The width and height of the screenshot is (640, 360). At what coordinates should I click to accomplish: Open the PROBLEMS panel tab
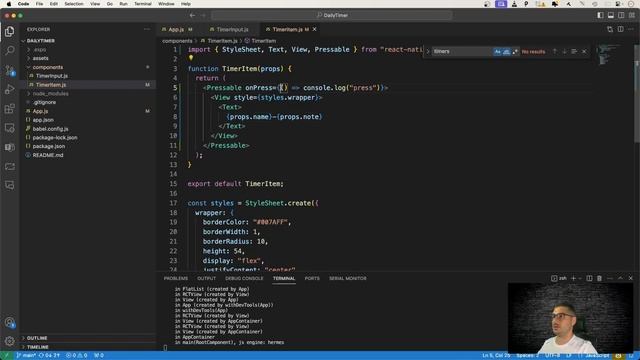[176, 278]
